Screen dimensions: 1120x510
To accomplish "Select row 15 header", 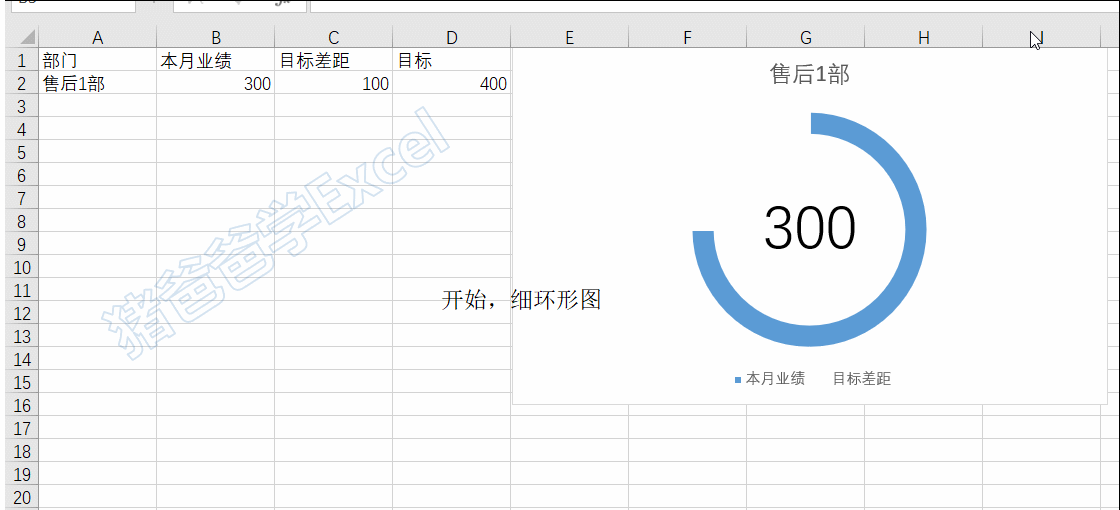I will pos(21,382).
